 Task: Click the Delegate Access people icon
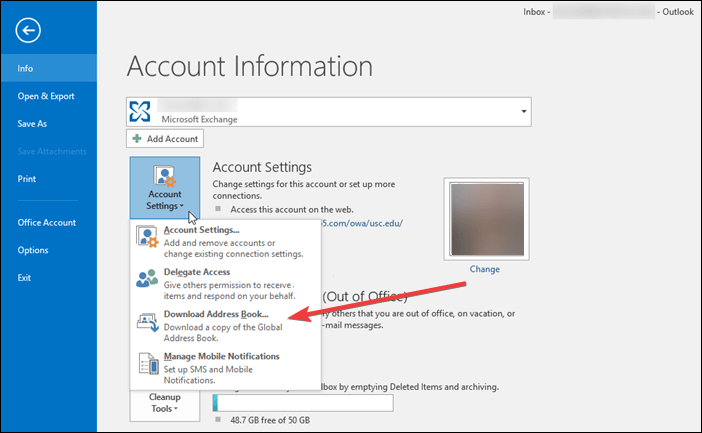(147, 279)
